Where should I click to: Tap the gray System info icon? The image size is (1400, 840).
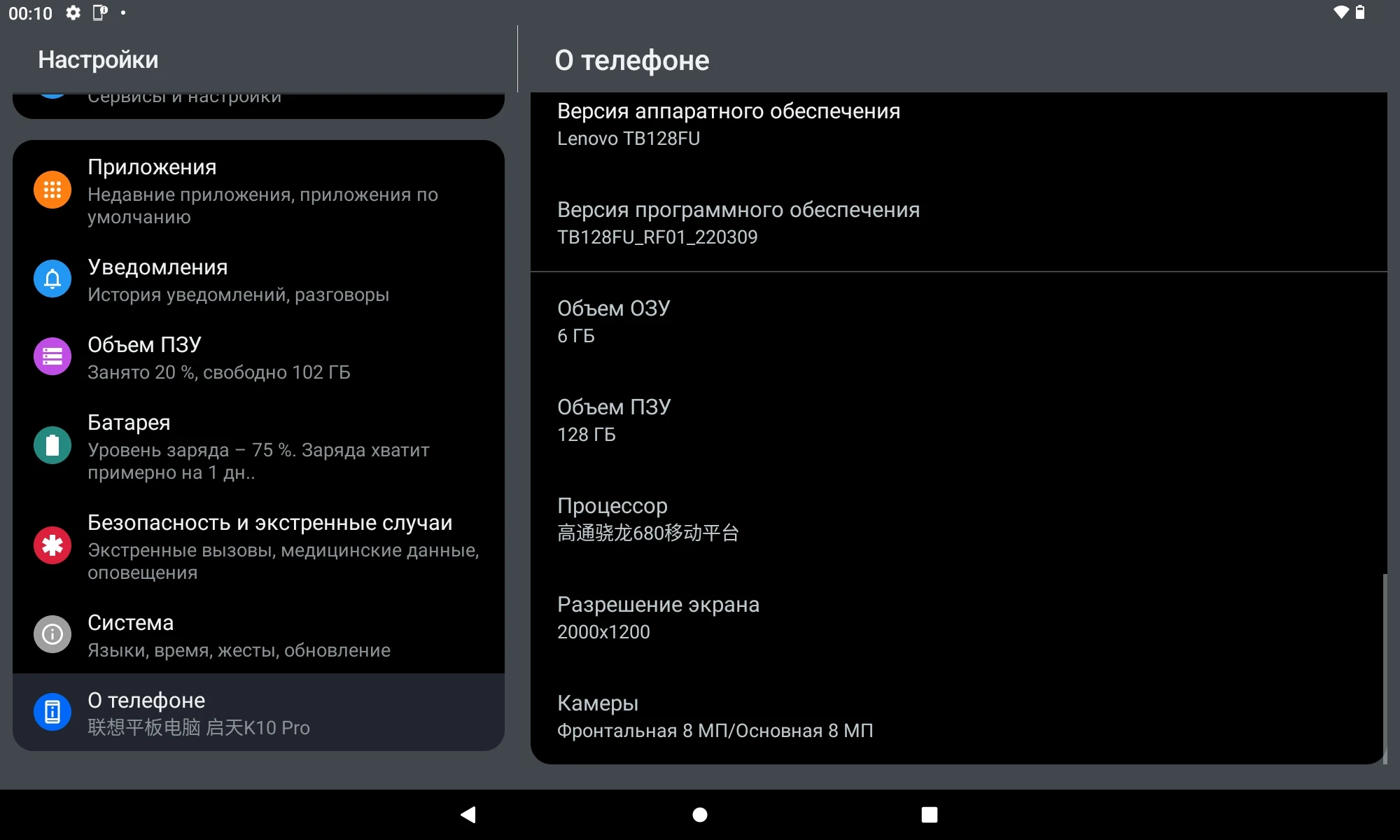click(x=52, y=635)
